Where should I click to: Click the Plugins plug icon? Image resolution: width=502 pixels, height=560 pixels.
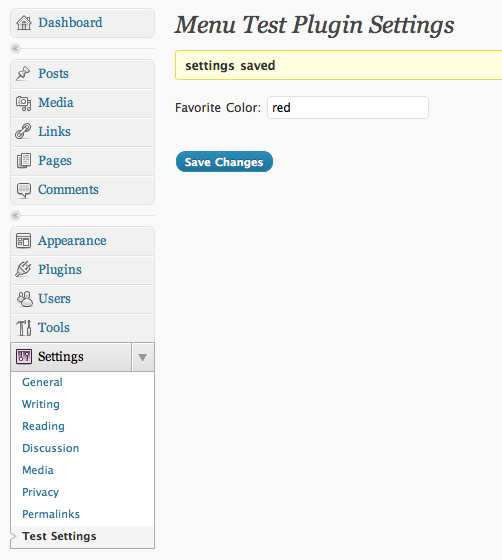click(x=23, y=270)
